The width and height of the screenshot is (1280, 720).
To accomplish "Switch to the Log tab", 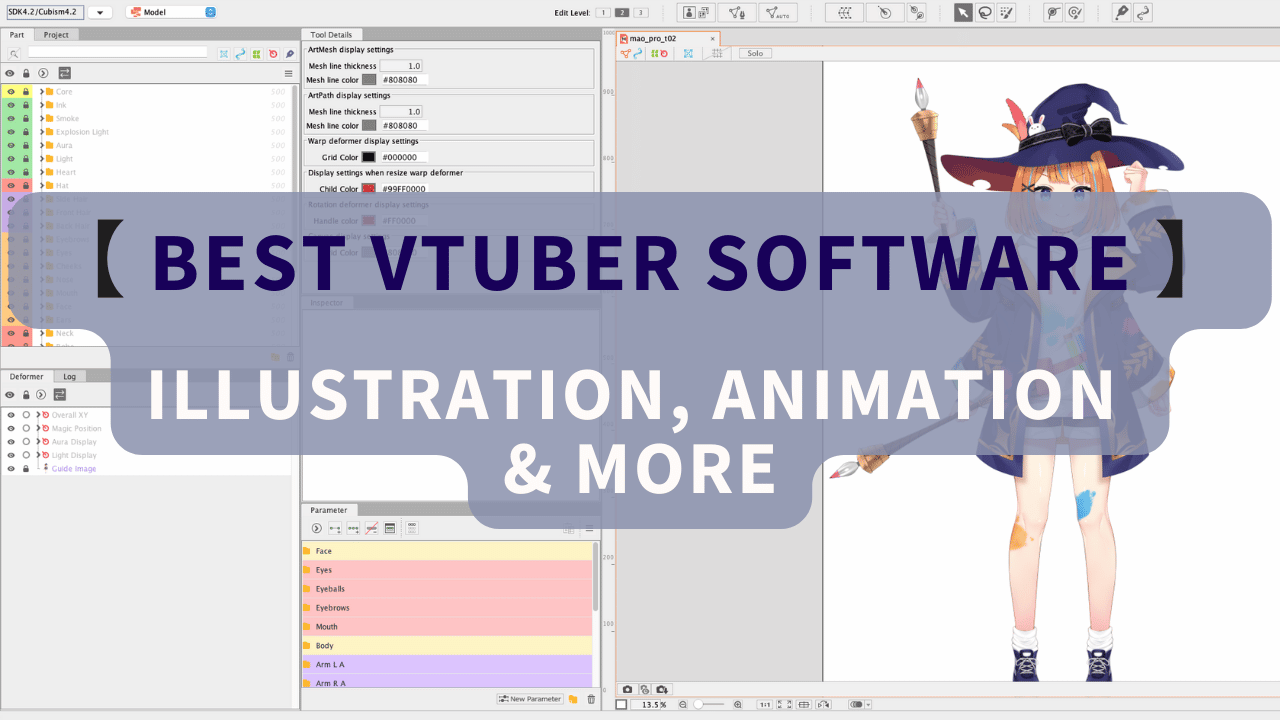I will click(x=69, y=377).
